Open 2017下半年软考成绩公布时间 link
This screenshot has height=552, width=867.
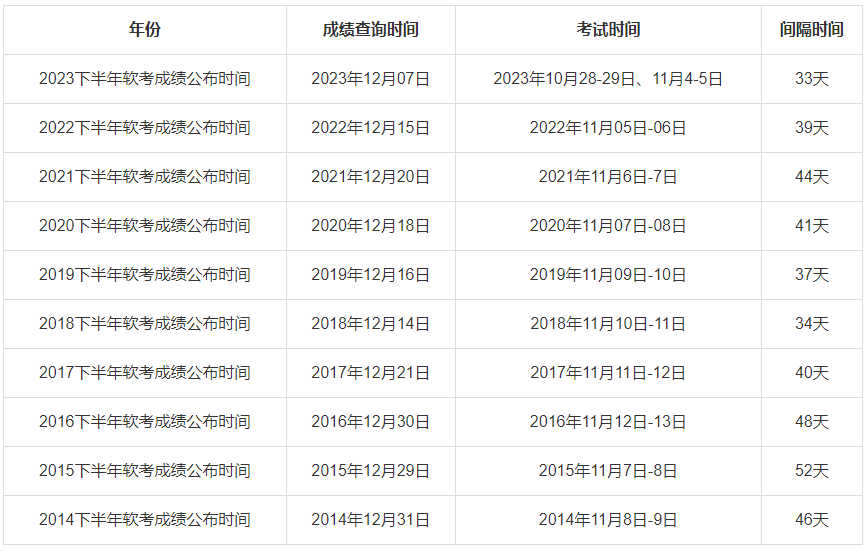[145, 373]
